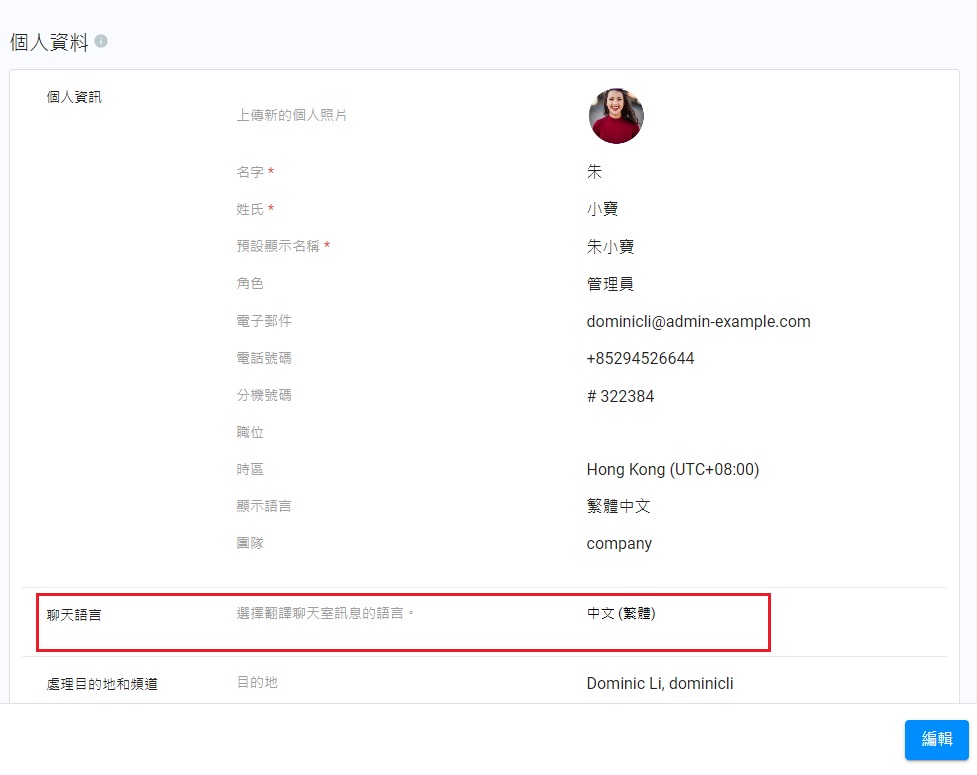Click the extension value # 322384

tap(621, 396)
